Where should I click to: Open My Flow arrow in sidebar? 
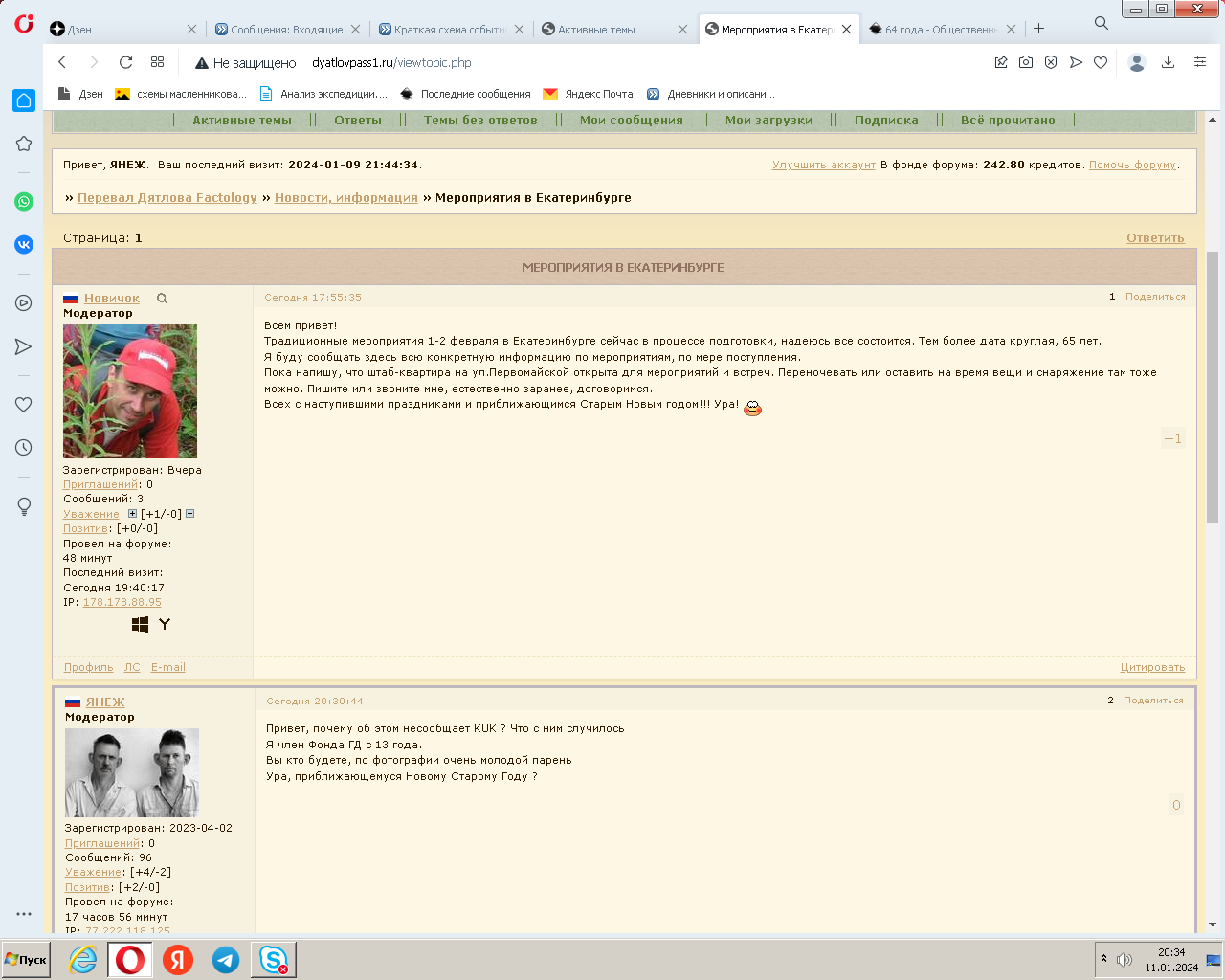click(x=24, y=346)
